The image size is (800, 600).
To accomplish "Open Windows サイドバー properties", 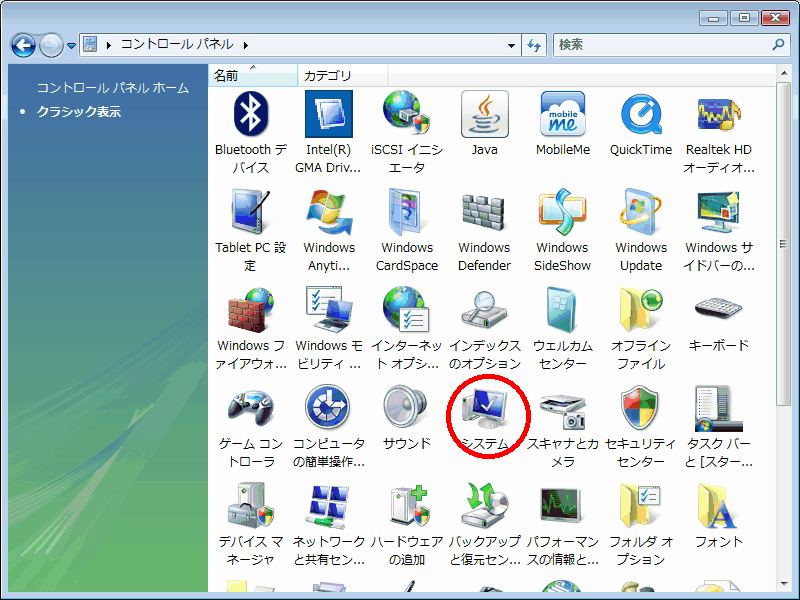I will tap(719, 231).
